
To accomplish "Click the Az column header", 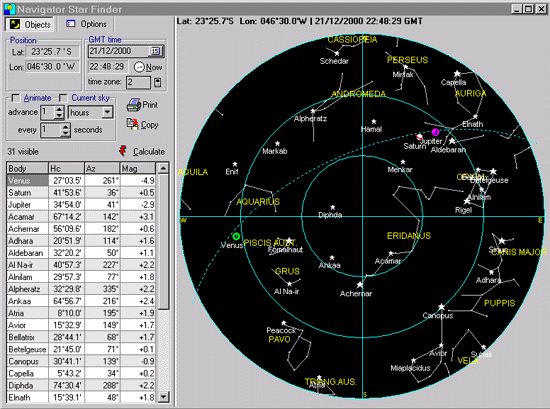I will pos(102,169).
